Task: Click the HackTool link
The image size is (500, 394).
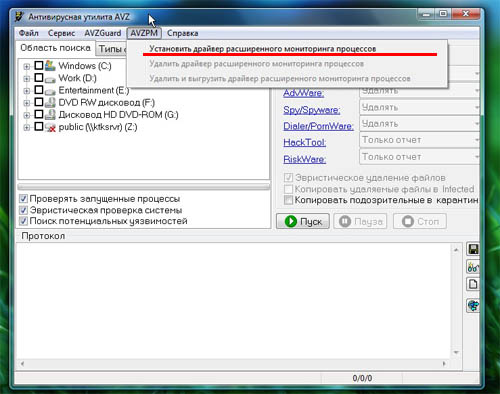Action: 305,142
